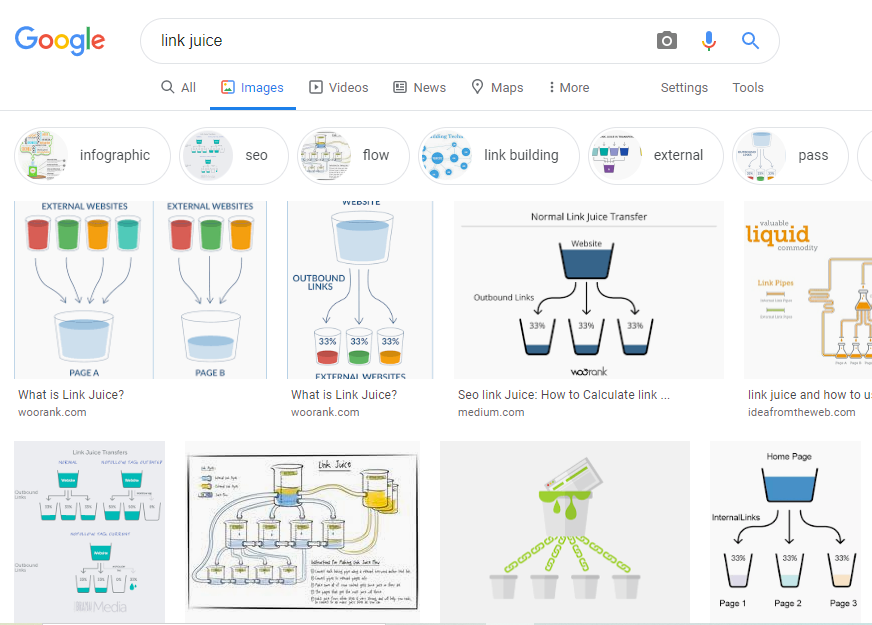
Task: Open the News tab
Action: point(420,87)
